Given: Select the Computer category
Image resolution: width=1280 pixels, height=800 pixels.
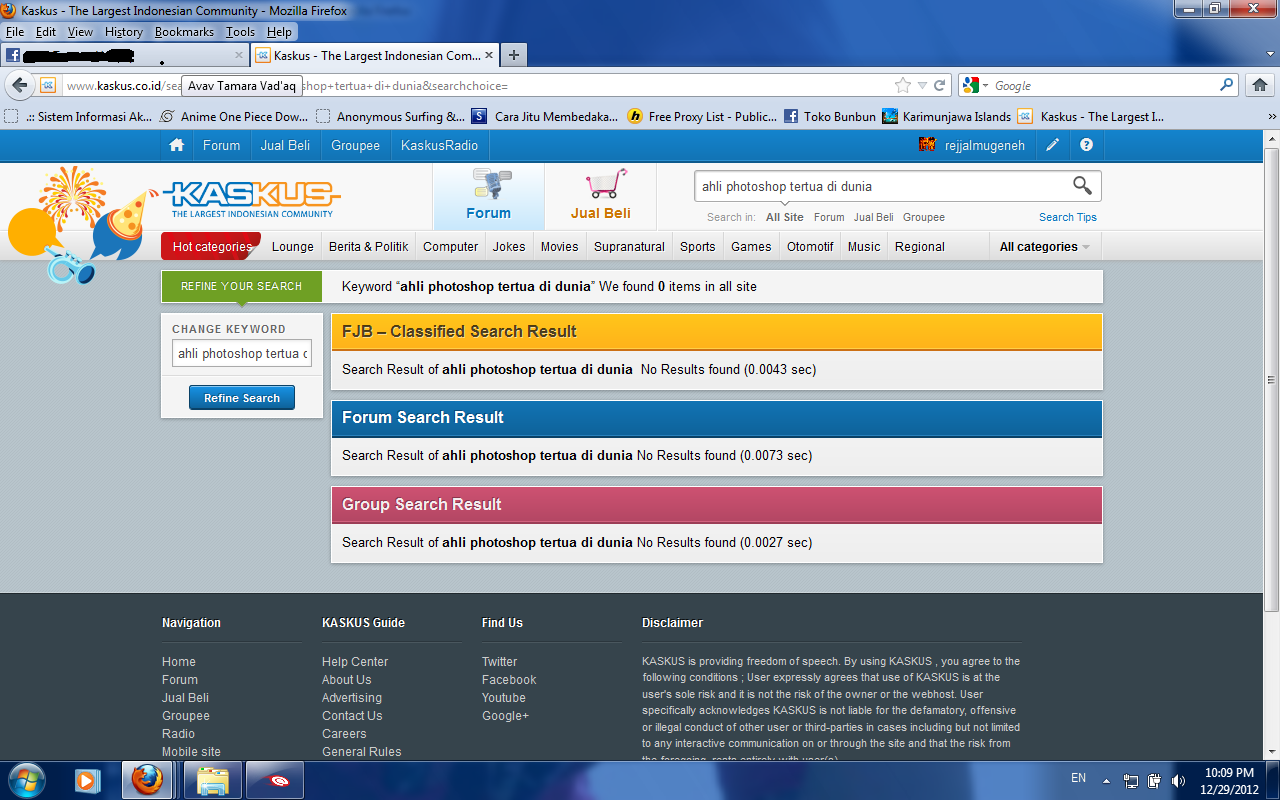Looking at the screenshot, I should tap(450, 247).
